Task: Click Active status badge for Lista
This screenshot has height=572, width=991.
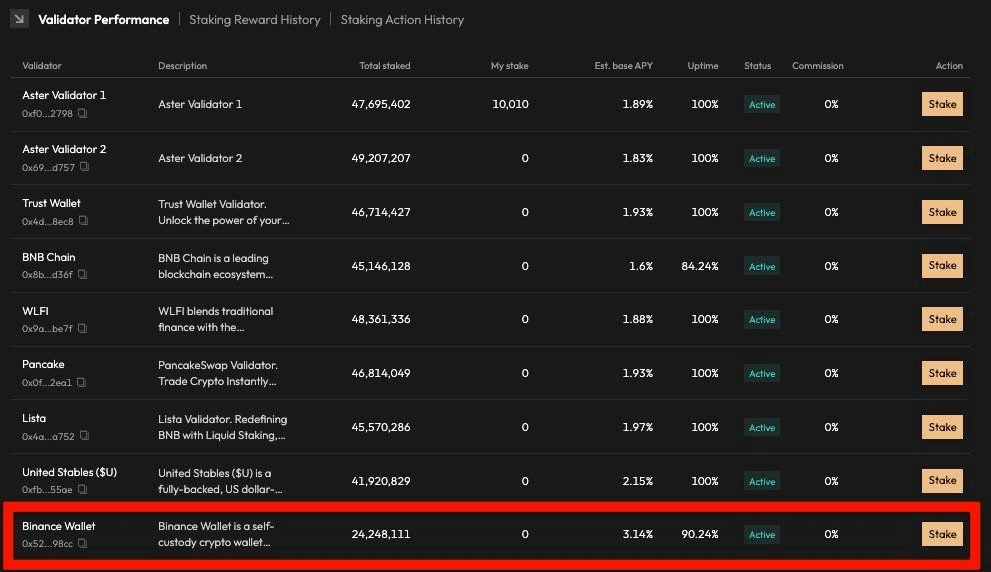Action: click(762, 427)
